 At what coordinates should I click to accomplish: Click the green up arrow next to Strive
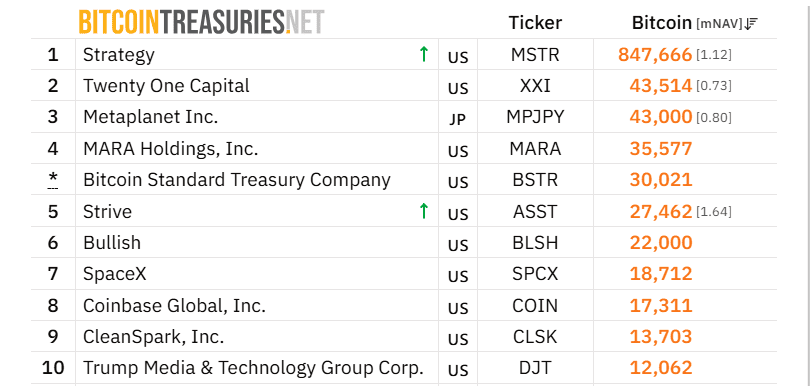tap(424, 211)
